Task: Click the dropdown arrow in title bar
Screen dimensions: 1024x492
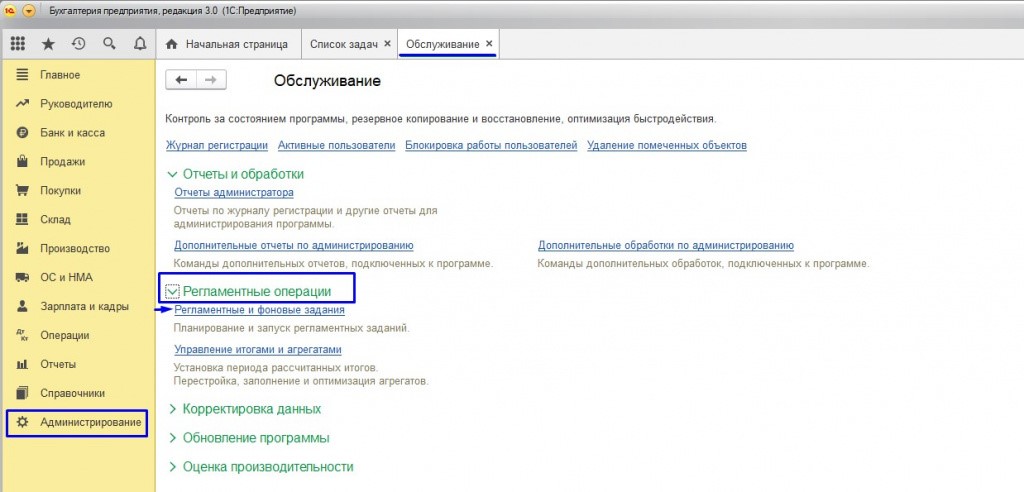Action: tap(28, 10)
